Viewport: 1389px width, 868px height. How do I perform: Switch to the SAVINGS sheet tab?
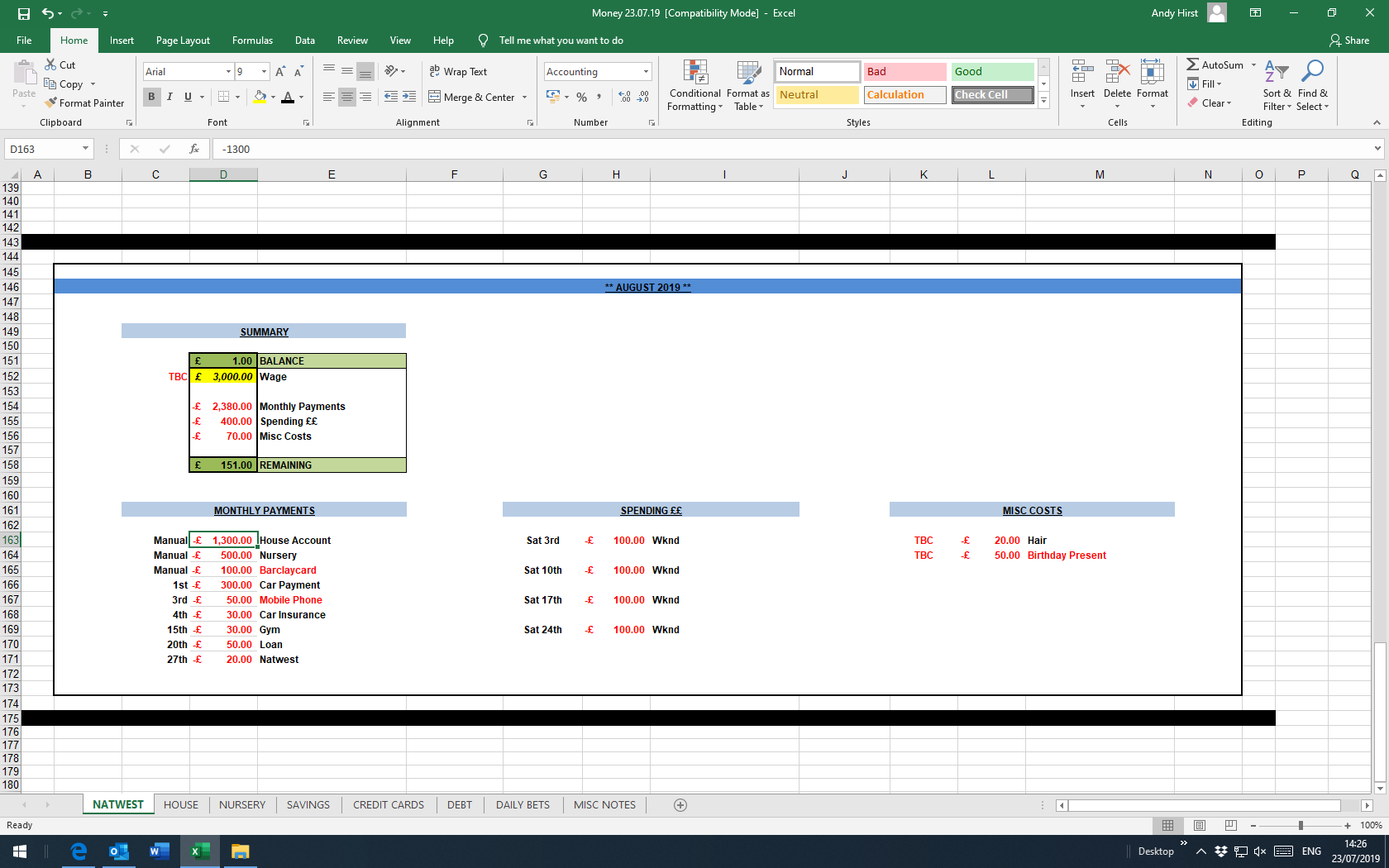(308, 805)
